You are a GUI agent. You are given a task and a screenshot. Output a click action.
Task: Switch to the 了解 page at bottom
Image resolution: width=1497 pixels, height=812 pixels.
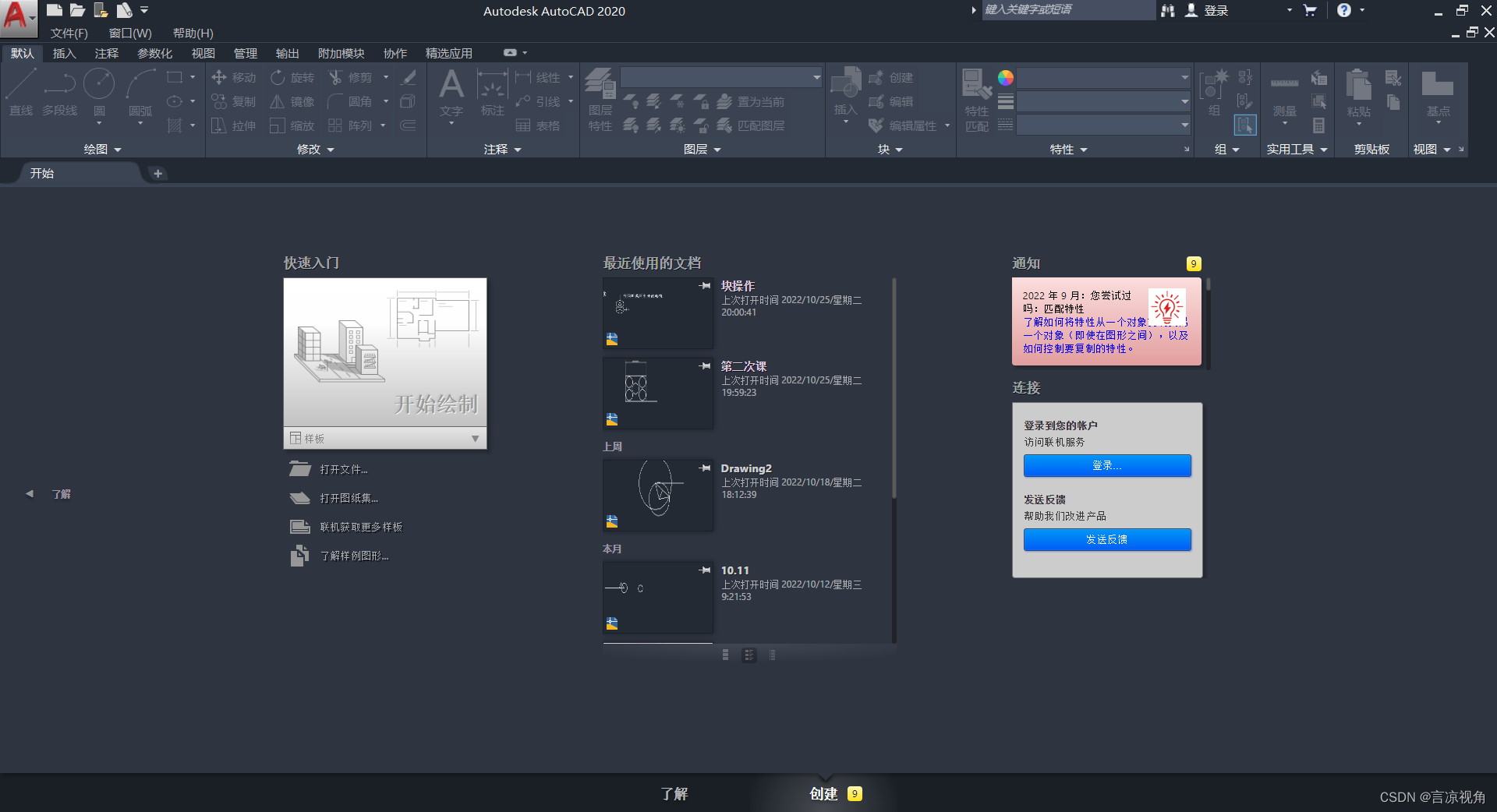[674, 793]
